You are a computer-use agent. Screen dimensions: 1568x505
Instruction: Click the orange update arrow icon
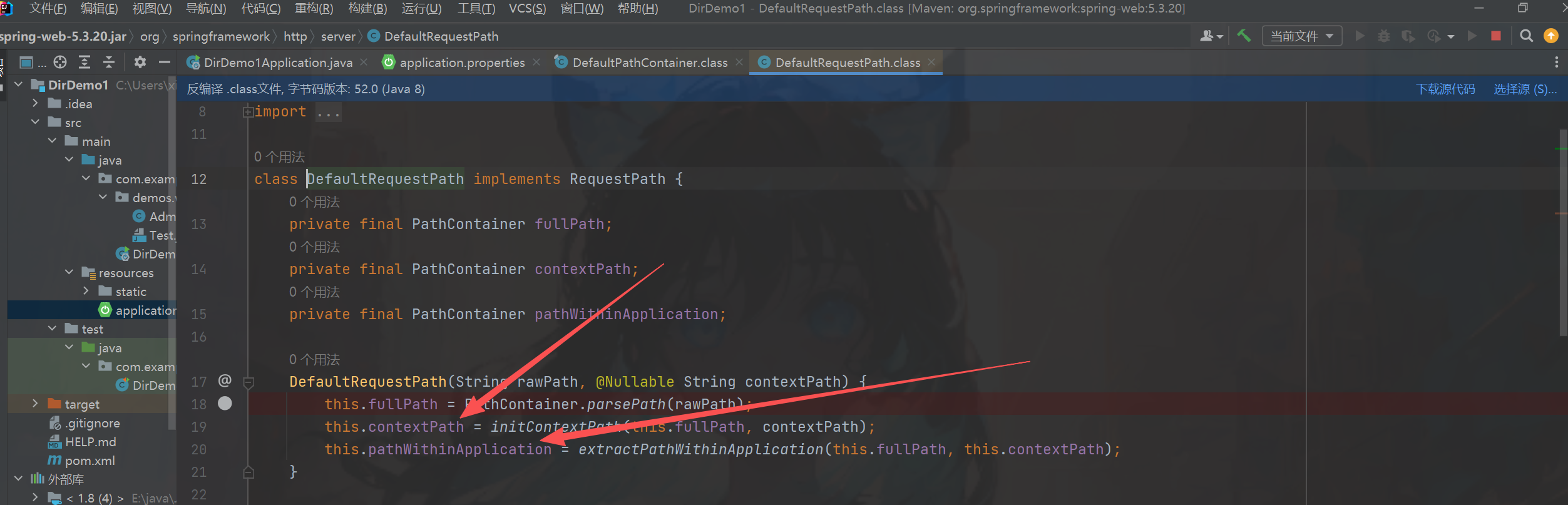pos(1551,36)
